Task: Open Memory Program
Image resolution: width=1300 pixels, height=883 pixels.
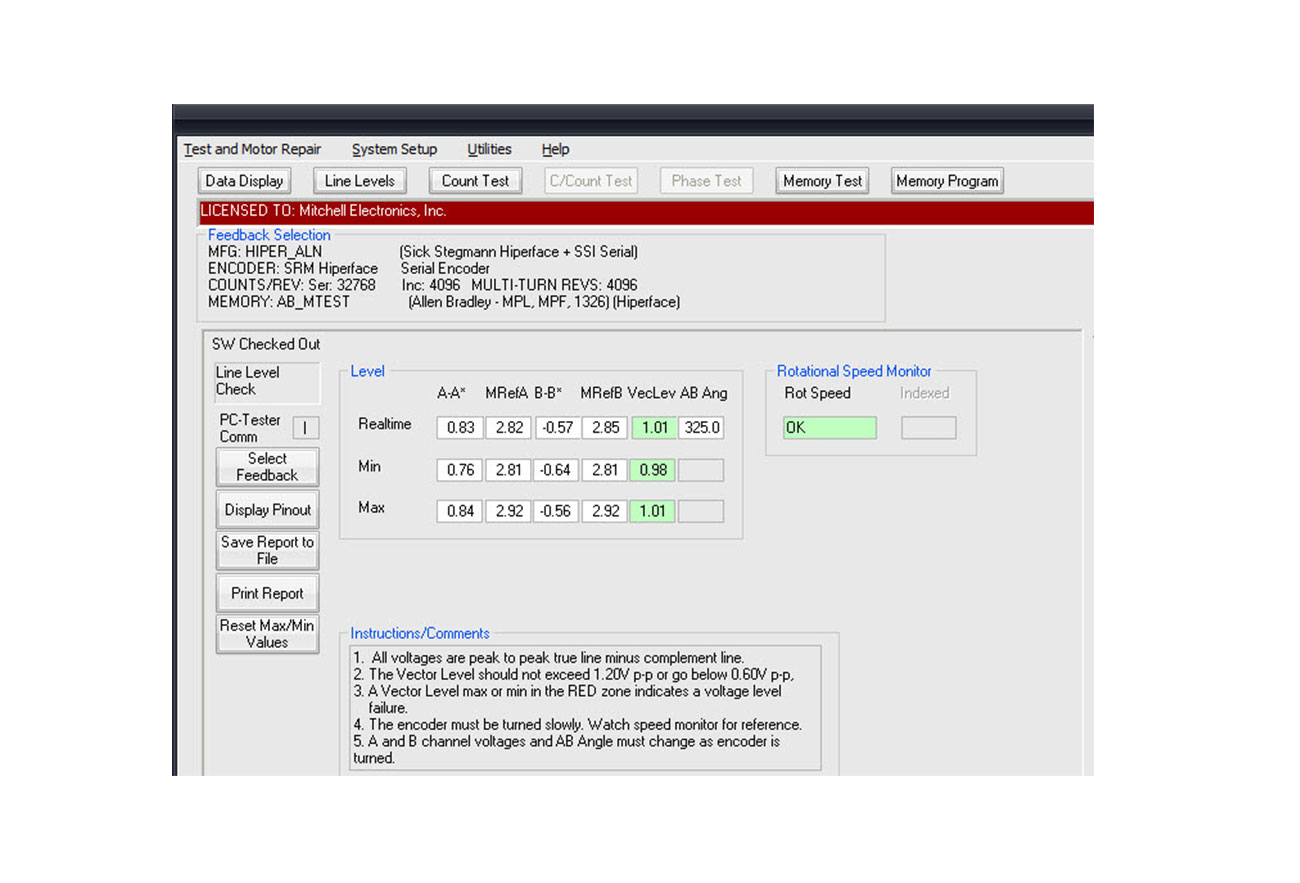Action: click(947, 181)
